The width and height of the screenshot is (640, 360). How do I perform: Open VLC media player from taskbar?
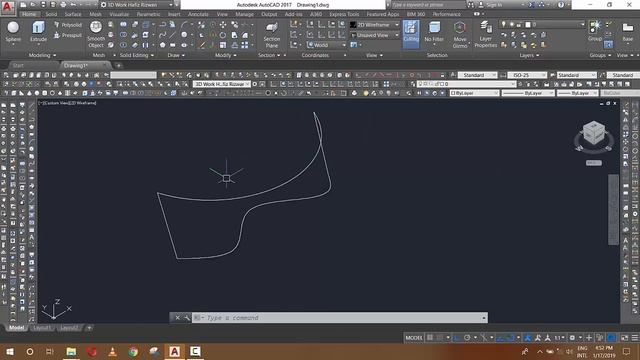[x=113, y=351]
